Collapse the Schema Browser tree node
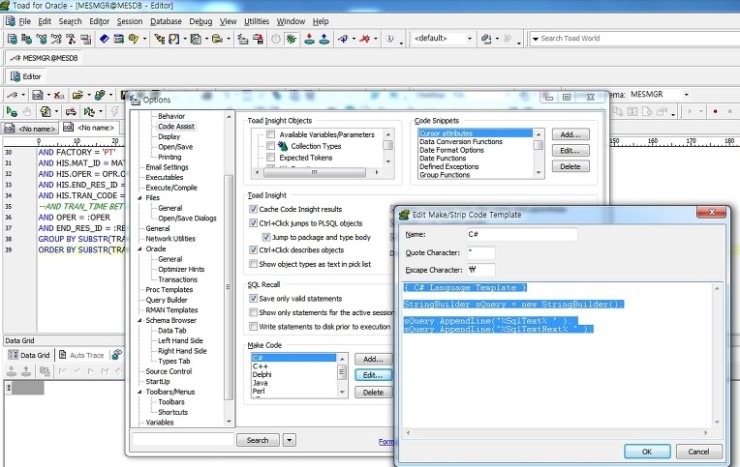740x467 pixels. pyautogui.click(x=140, y=320)
